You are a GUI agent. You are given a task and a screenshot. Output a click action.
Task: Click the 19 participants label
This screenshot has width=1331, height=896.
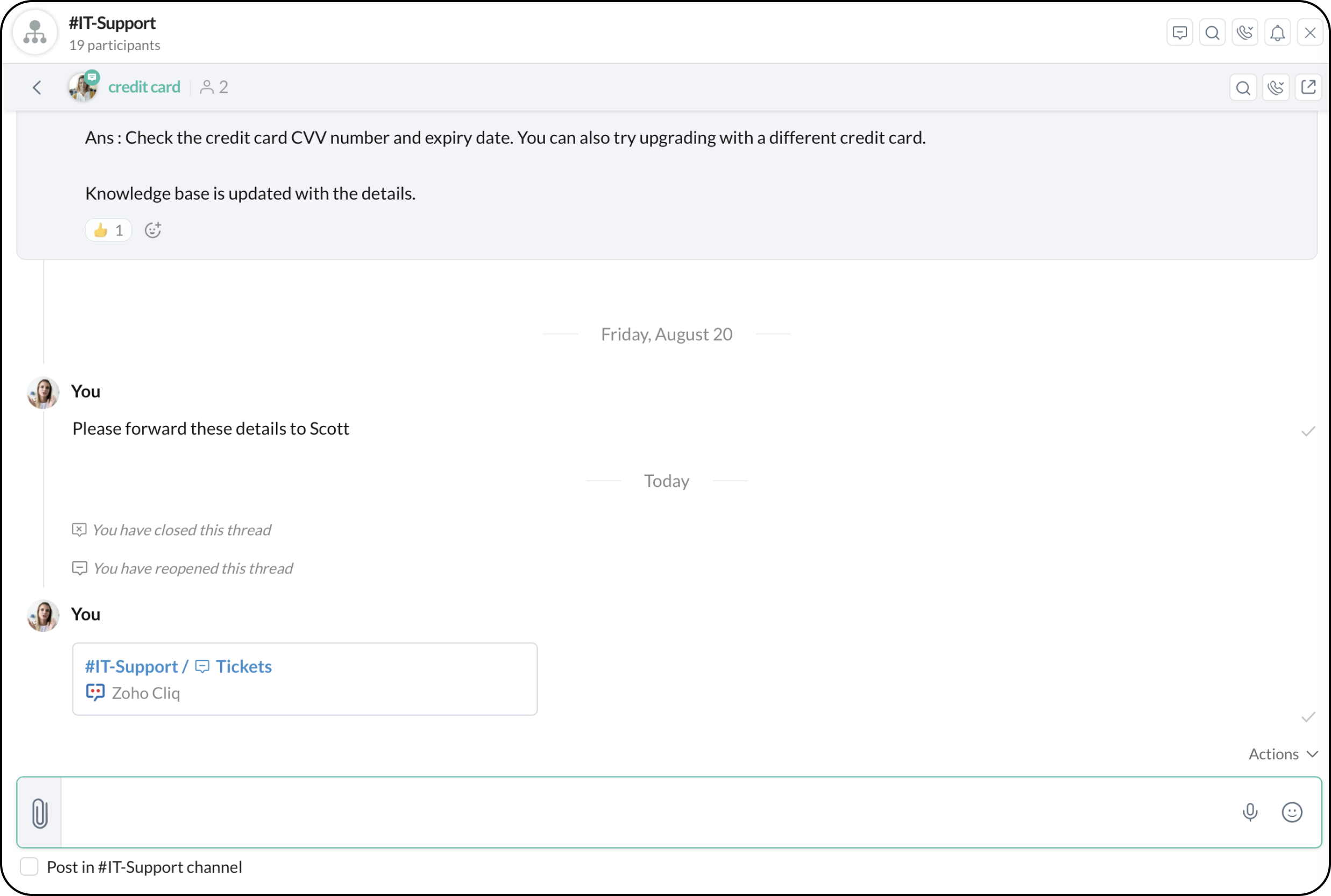[x=114, y=45]
